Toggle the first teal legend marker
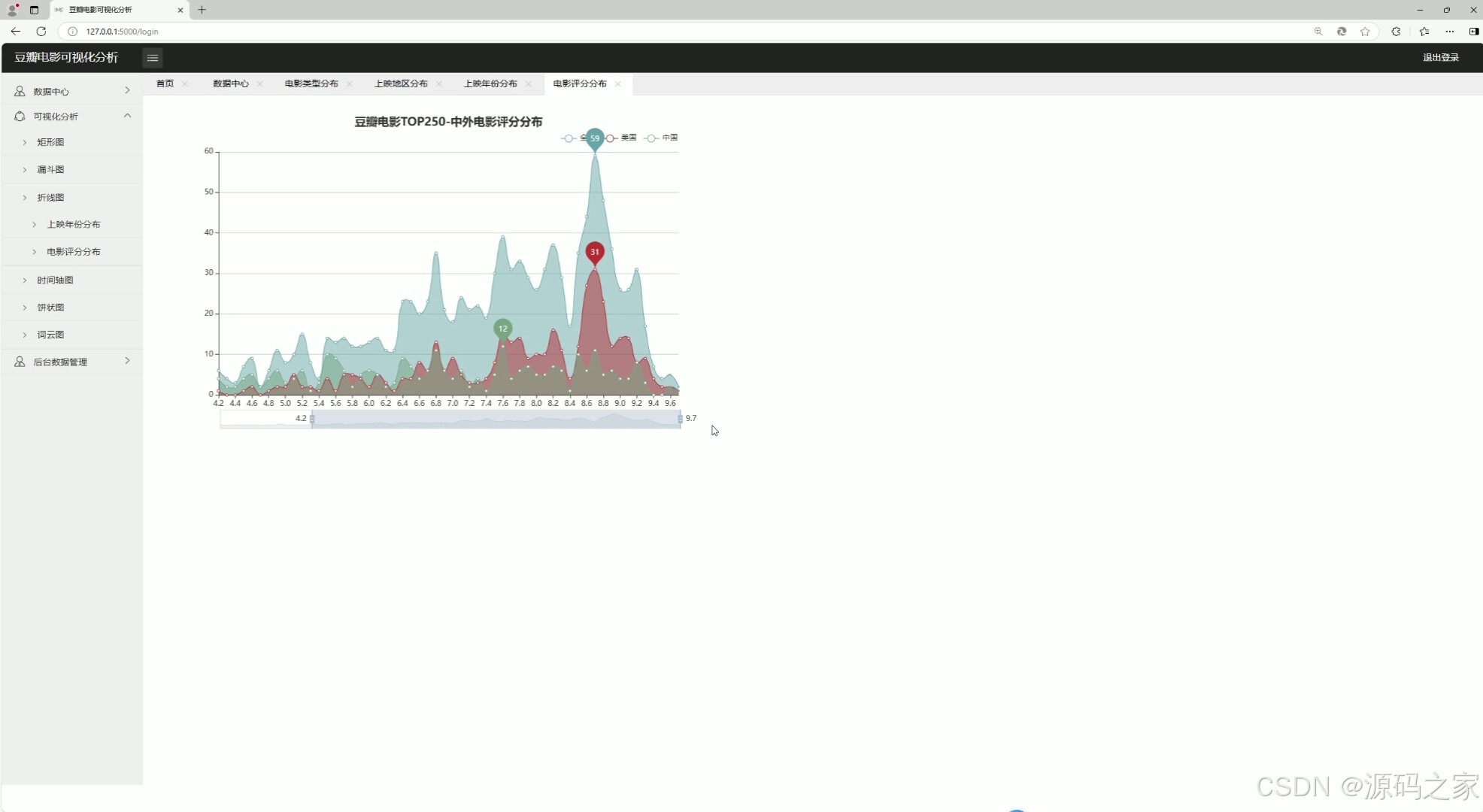Image resolution: width=1483 pixels, height=812 pixels. click(570, 138)
